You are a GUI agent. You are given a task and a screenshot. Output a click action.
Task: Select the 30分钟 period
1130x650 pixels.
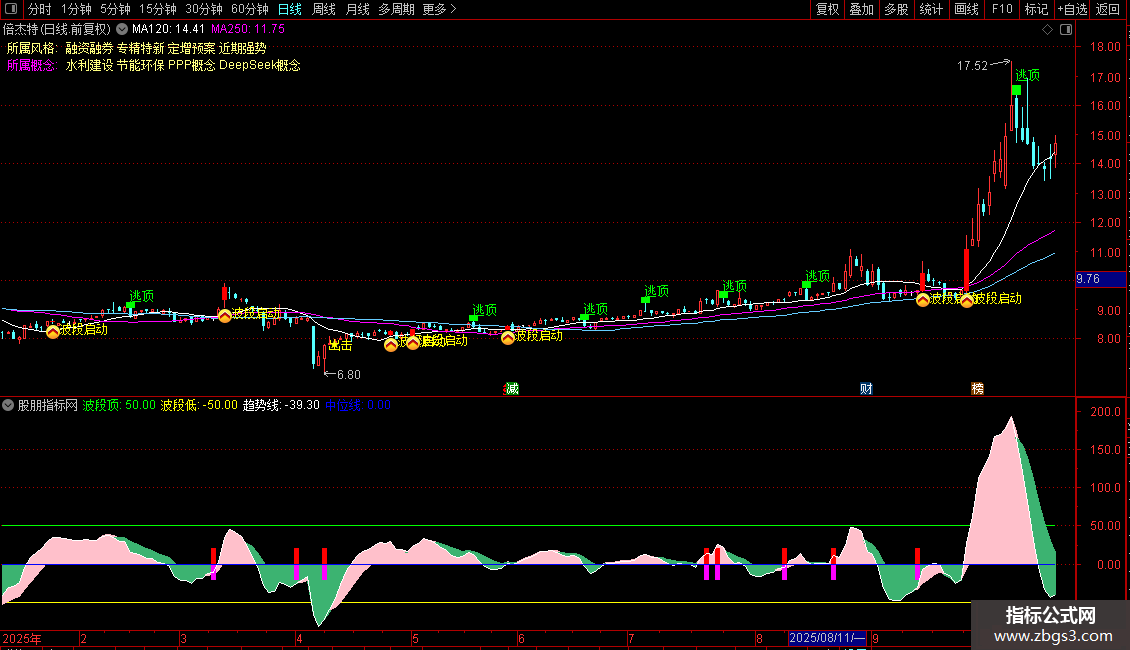coord(204,9)
